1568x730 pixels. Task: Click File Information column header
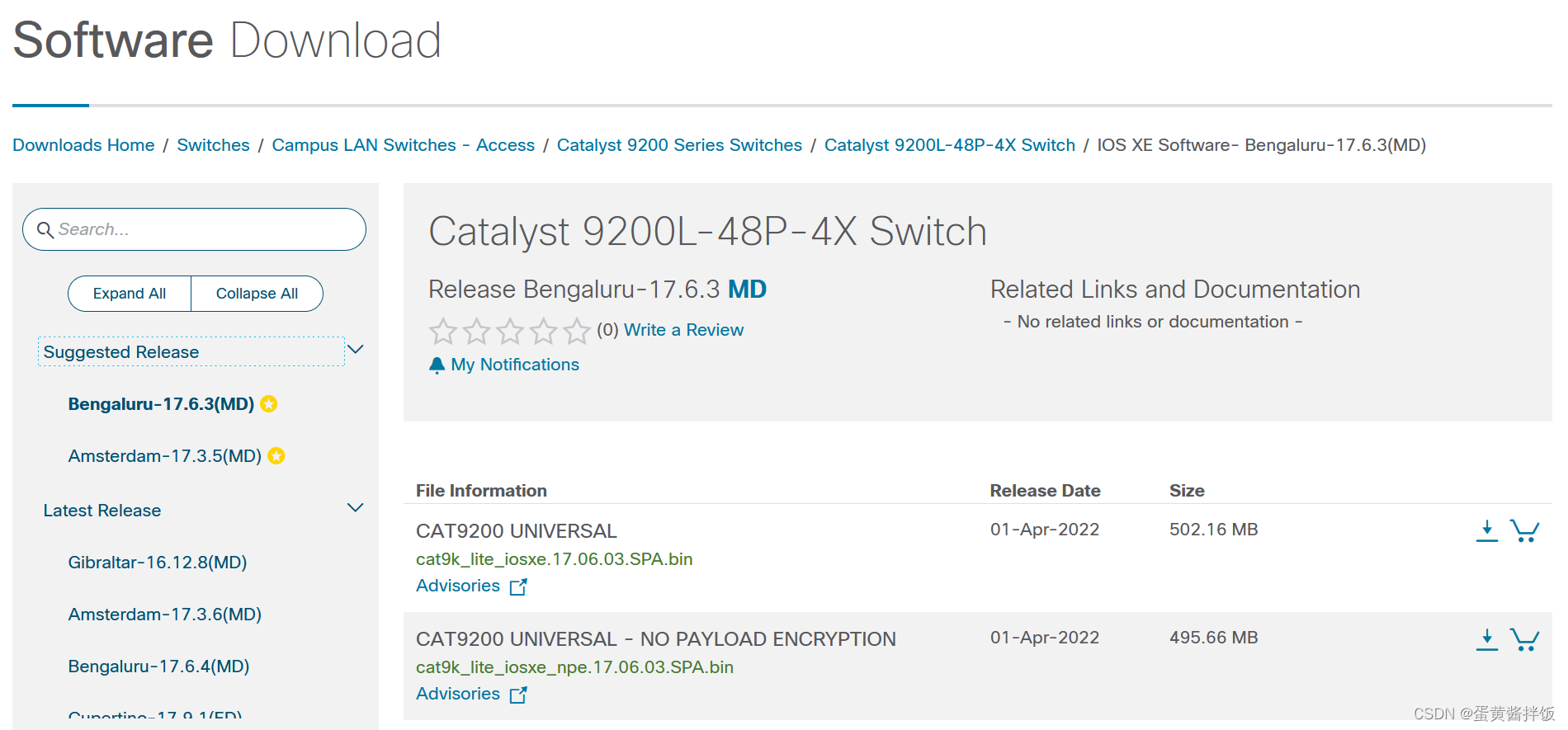(x=481, y=491)
